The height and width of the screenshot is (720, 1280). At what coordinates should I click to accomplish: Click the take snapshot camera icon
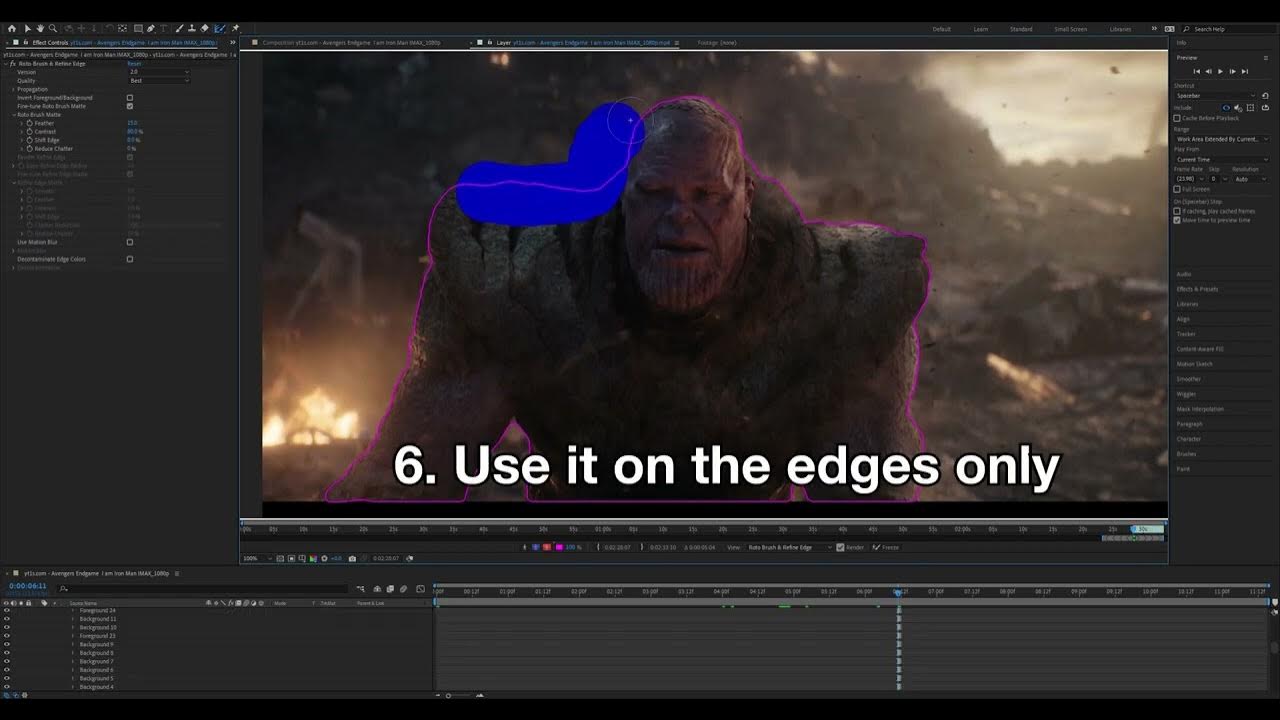click(x=352, y=558)
